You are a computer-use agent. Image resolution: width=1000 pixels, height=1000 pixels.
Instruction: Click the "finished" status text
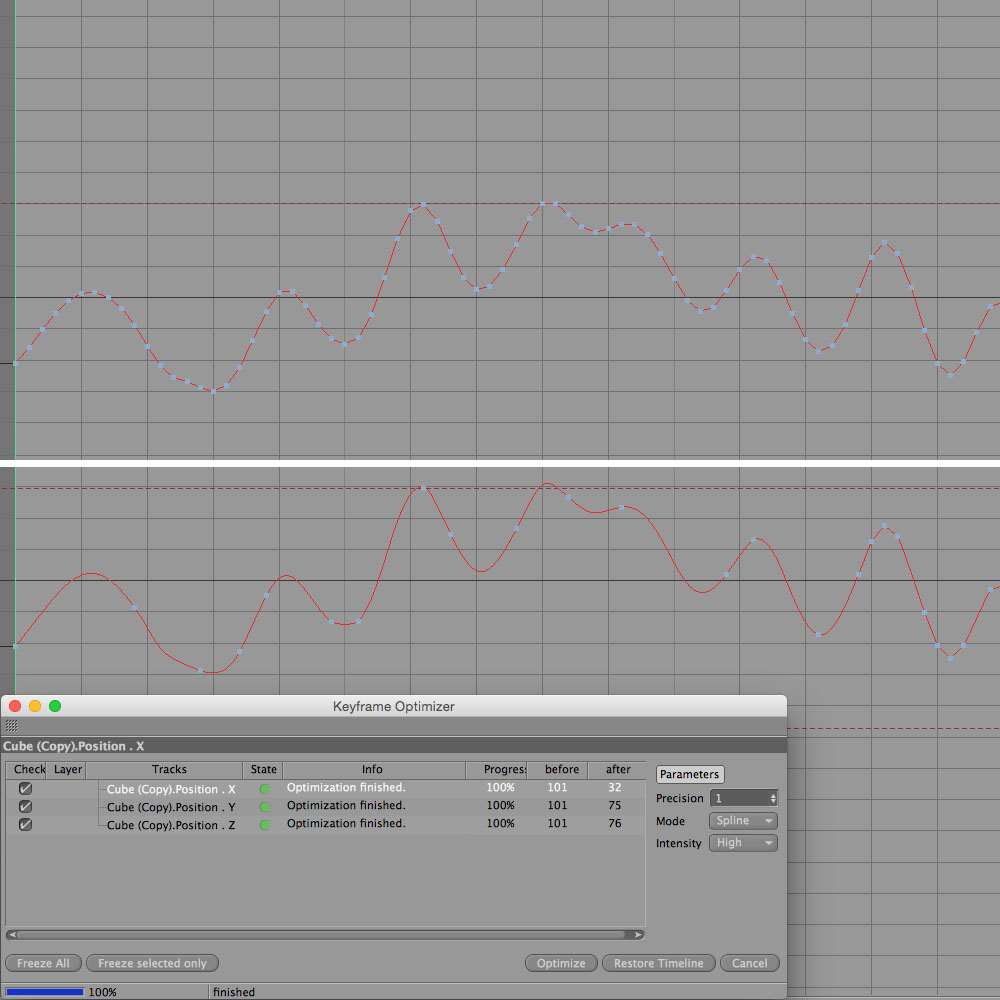(x=234, y=992)
